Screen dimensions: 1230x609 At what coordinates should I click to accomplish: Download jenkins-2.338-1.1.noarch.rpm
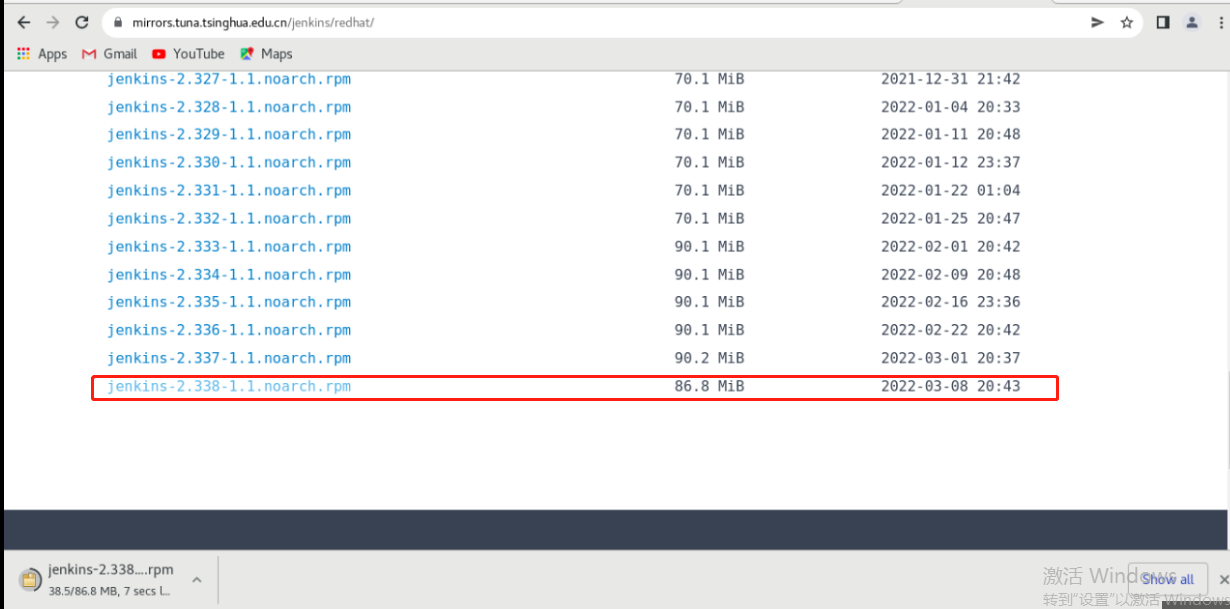pyautogui.click(x=229, y=386)
